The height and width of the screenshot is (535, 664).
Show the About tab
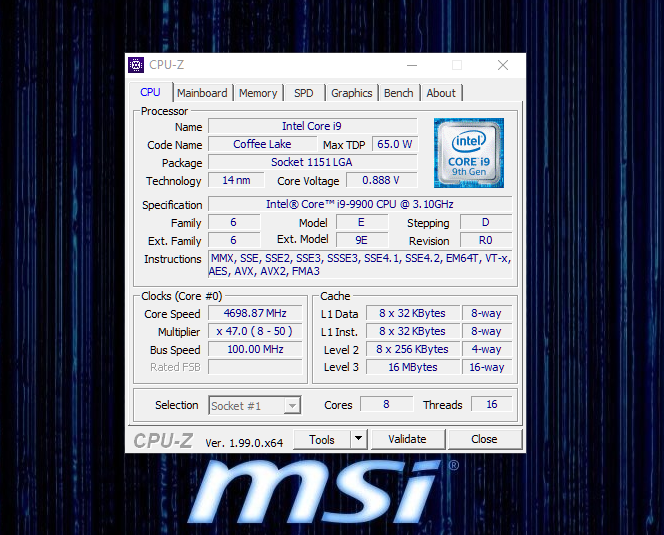point(441,93)
